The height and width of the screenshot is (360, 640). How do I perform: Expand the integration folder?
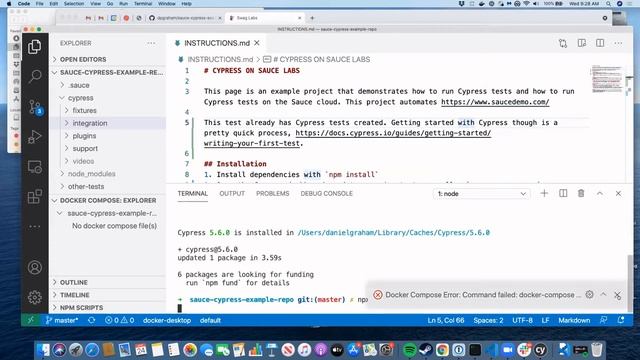point(89,123)
